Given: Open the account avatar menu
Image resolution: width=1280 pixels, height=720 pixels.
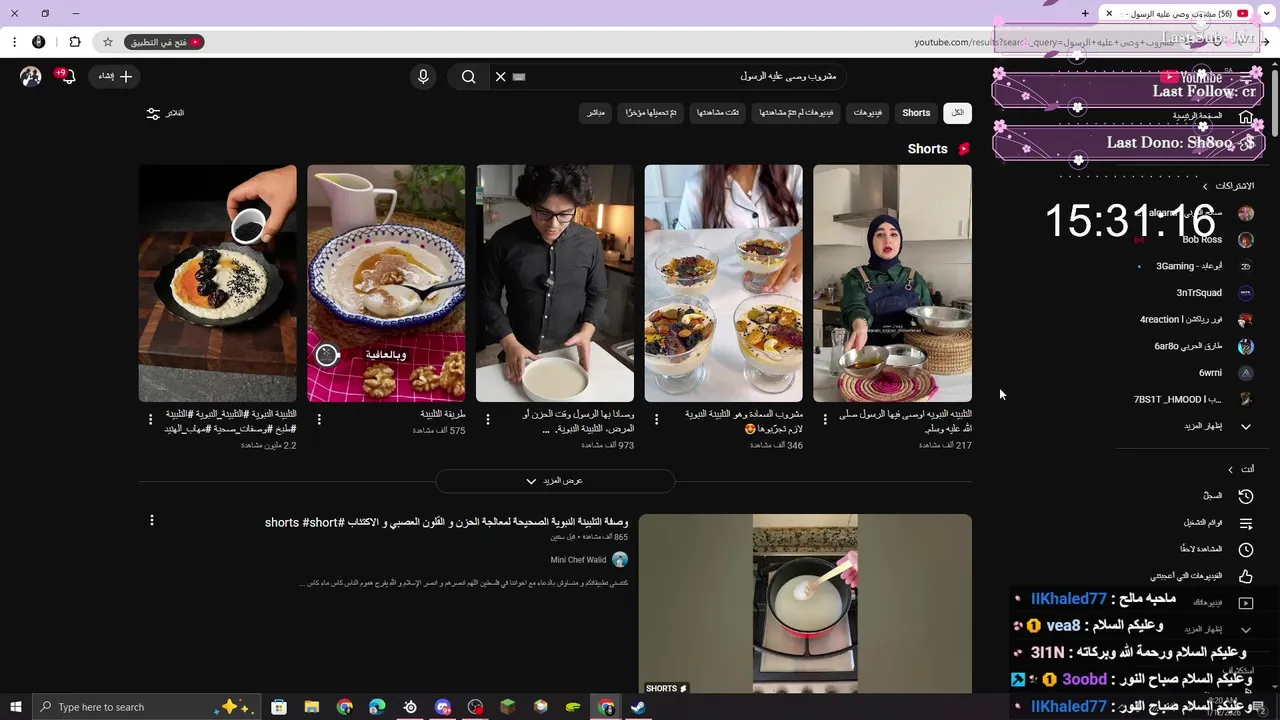Looking at the screenshot, I should coord(31,76).
